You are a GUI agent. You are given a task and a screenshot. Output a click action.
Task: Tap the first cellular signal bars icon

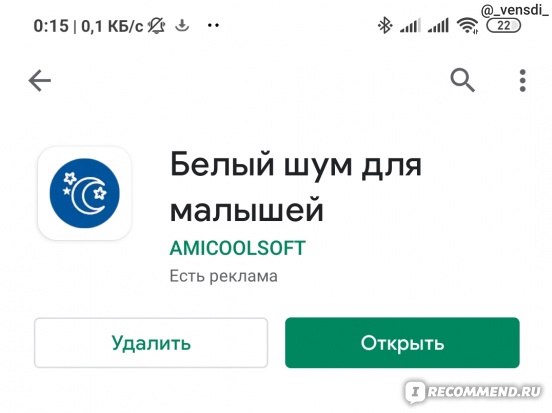tap(410, 26)
